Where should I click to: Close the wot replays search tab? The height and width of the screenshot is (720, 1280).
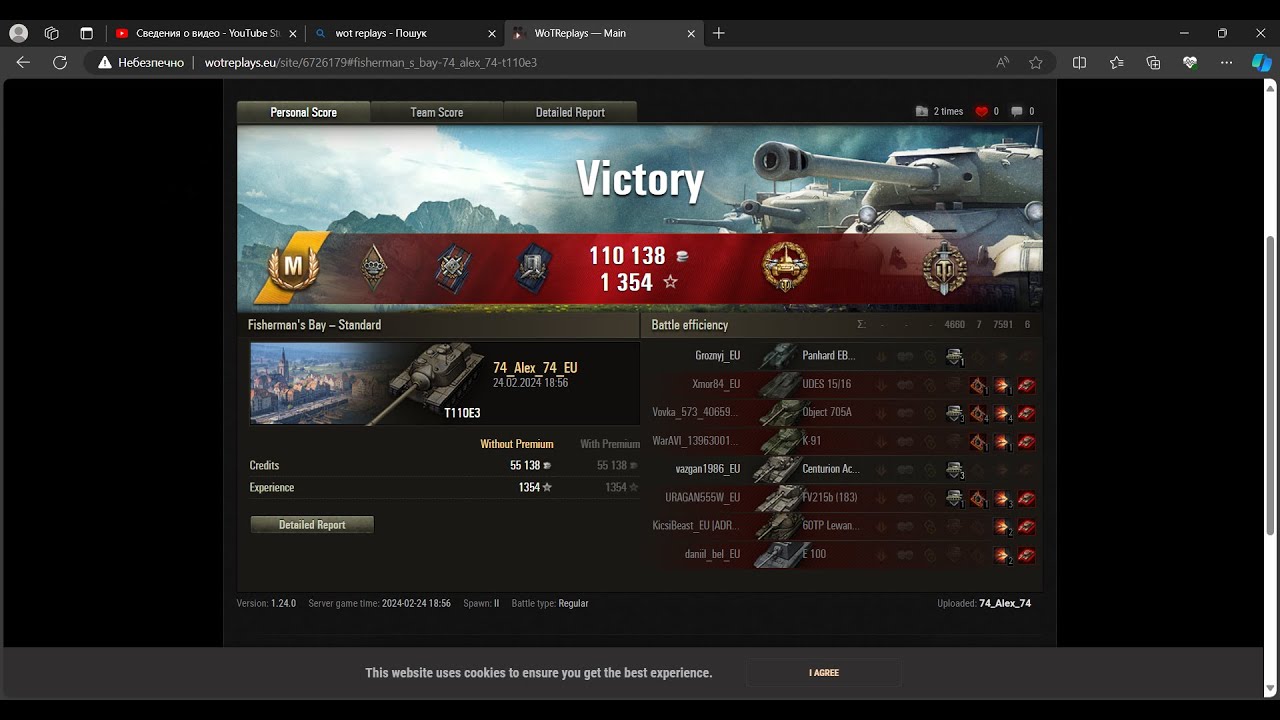(491, 33)
